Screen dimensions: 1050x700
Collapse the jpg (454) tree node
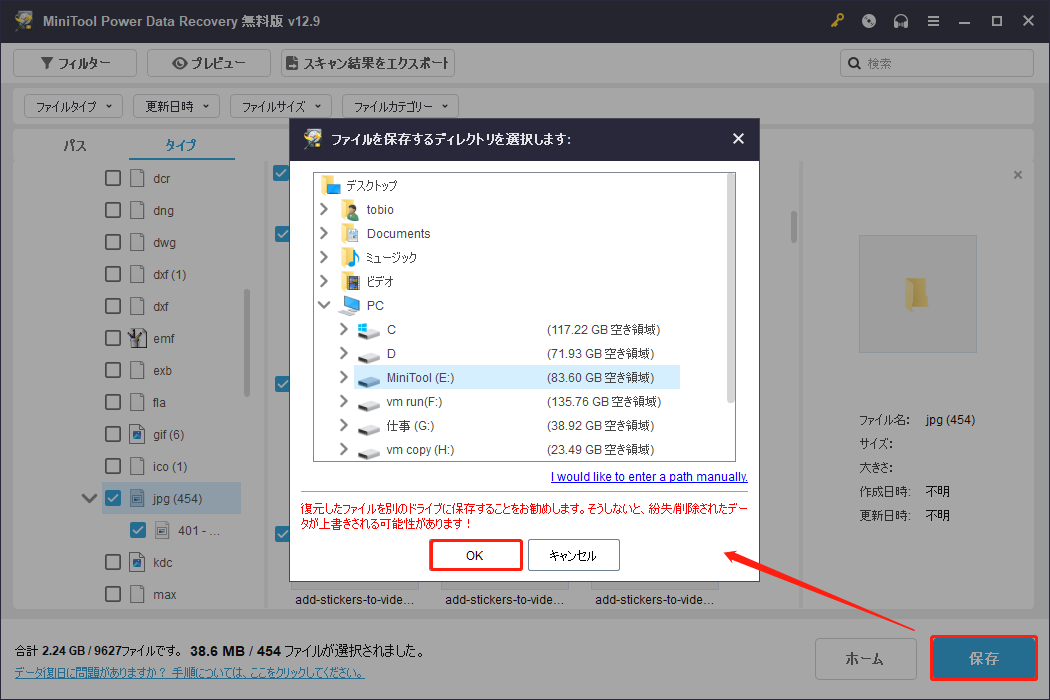point(89,498)
